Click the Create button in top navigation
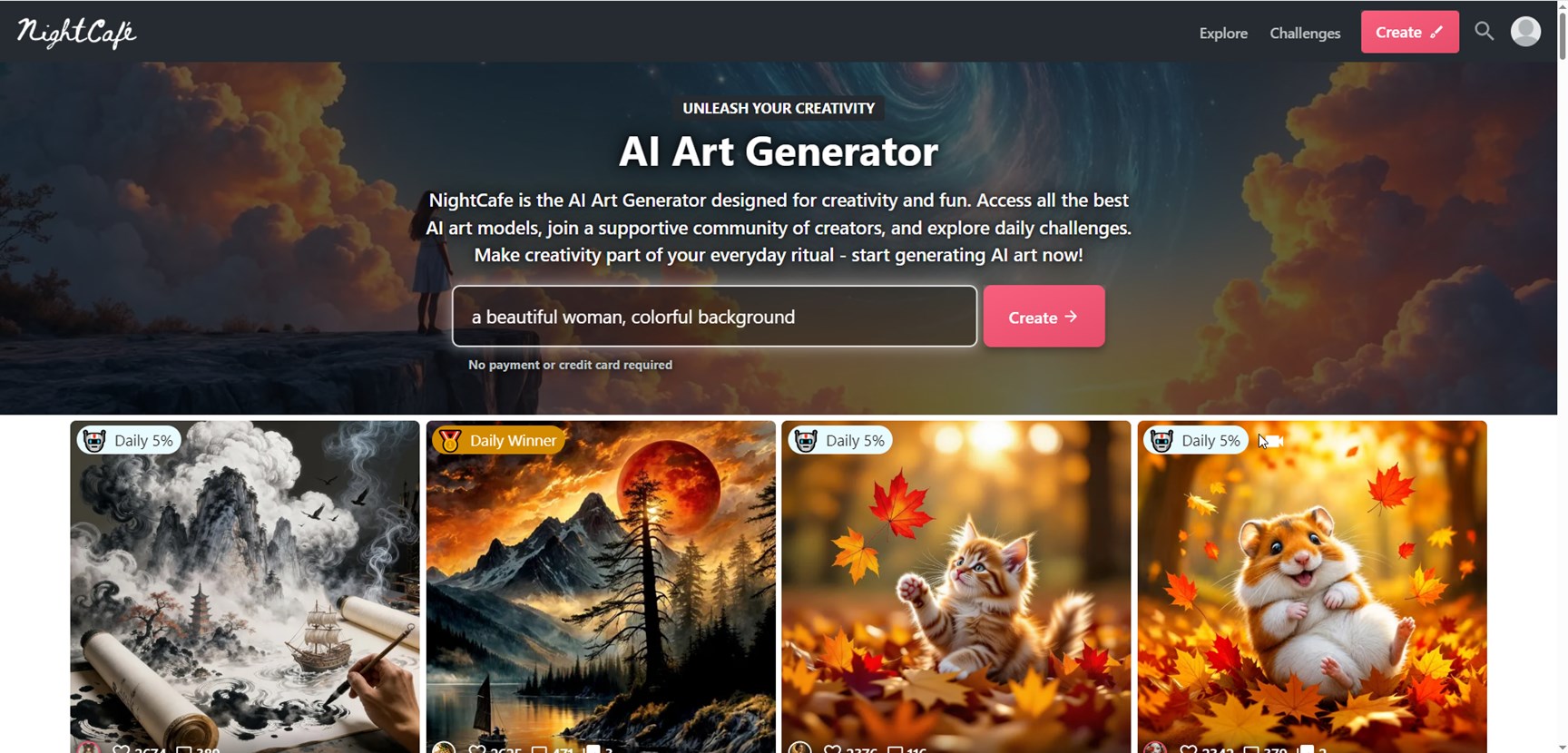 1409,32
